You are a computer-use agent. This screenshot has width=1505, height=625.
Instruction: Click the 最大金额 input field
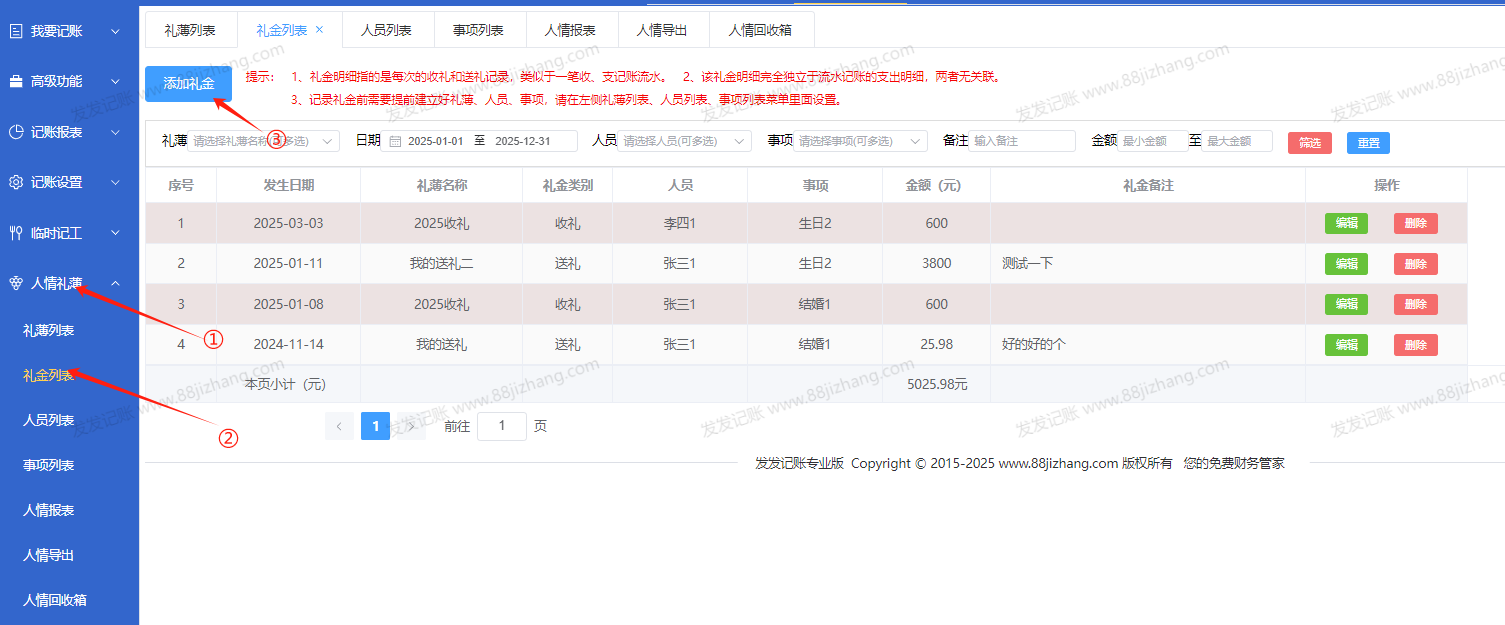[1237, 141]
